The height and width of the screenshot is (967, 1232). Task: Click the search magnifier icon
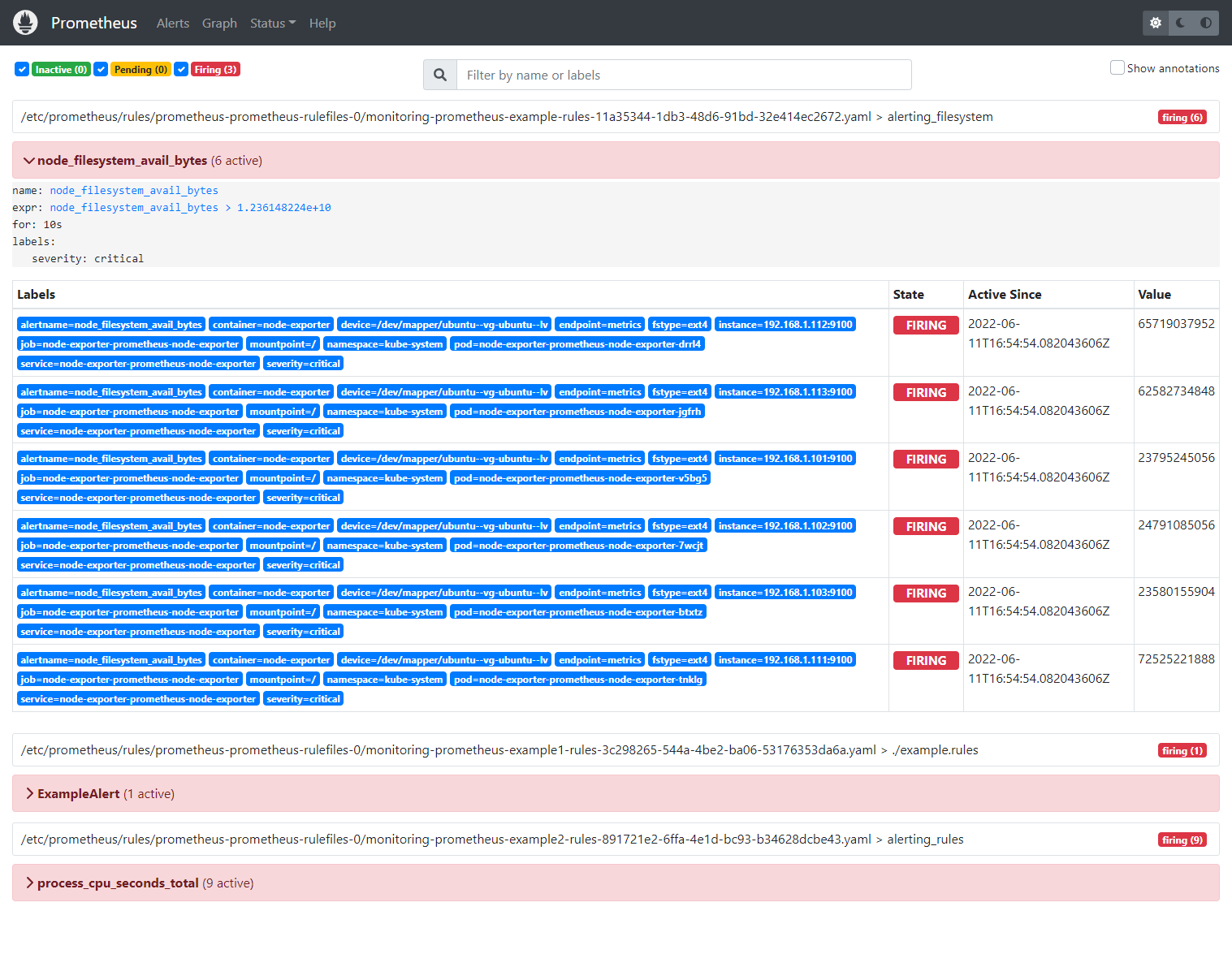click(x=440, y=75)
